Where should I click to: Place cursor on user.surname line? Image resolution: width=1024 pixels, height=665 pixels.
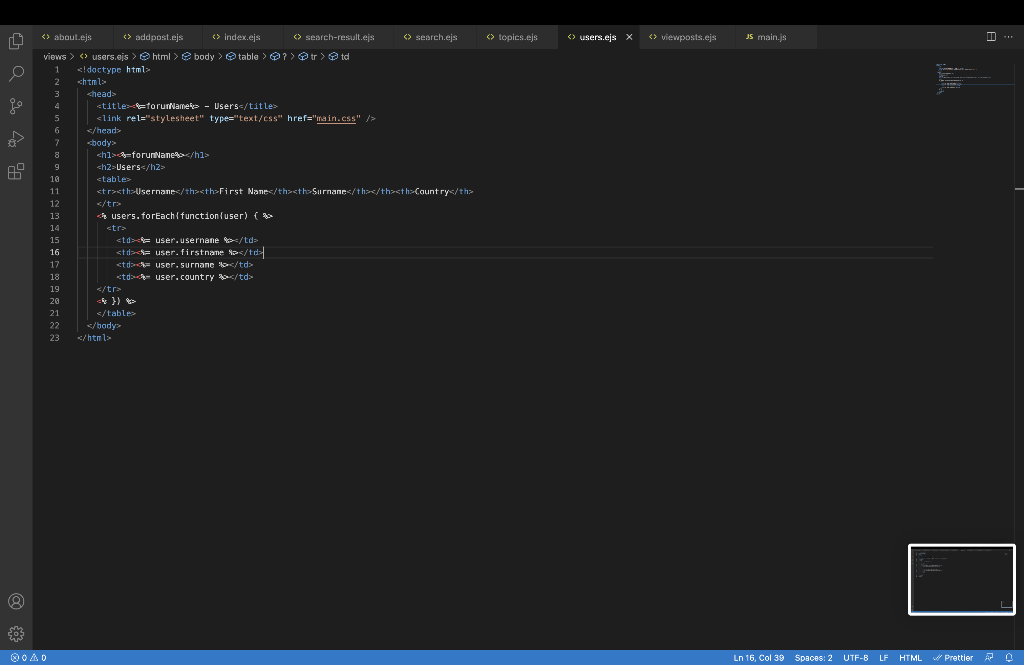tap(185, 265)
